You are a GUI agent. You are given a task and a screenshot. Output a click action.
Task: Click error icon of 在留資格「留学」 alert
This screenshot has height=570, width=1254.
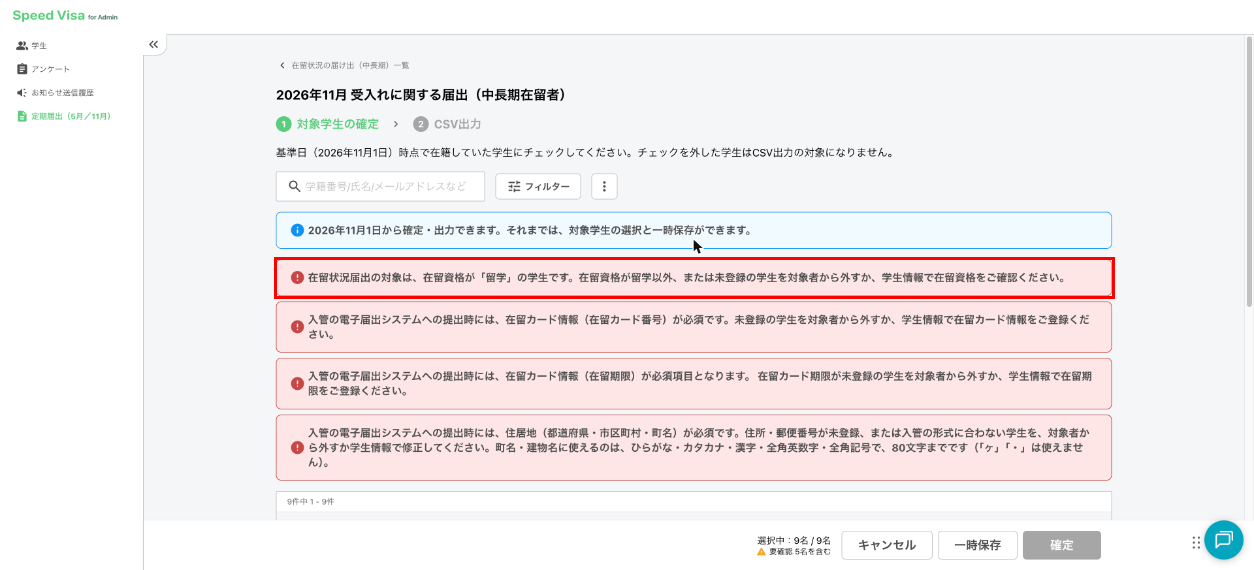[x=297, y=277]
